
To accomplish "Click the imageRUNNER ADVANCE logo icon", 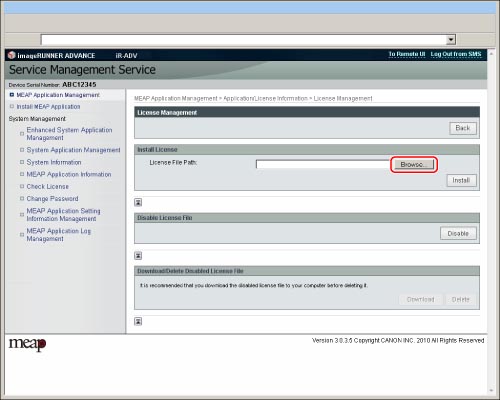I will [12, 55].
